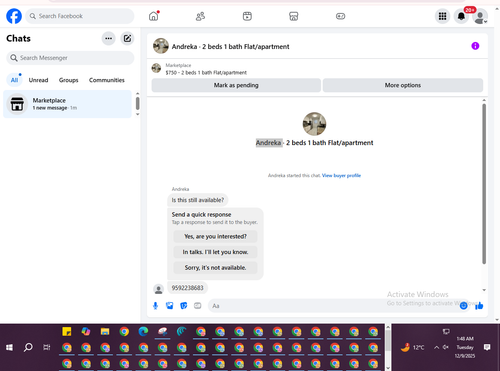Open the Video tab in top navigation

tap(247, 16)
